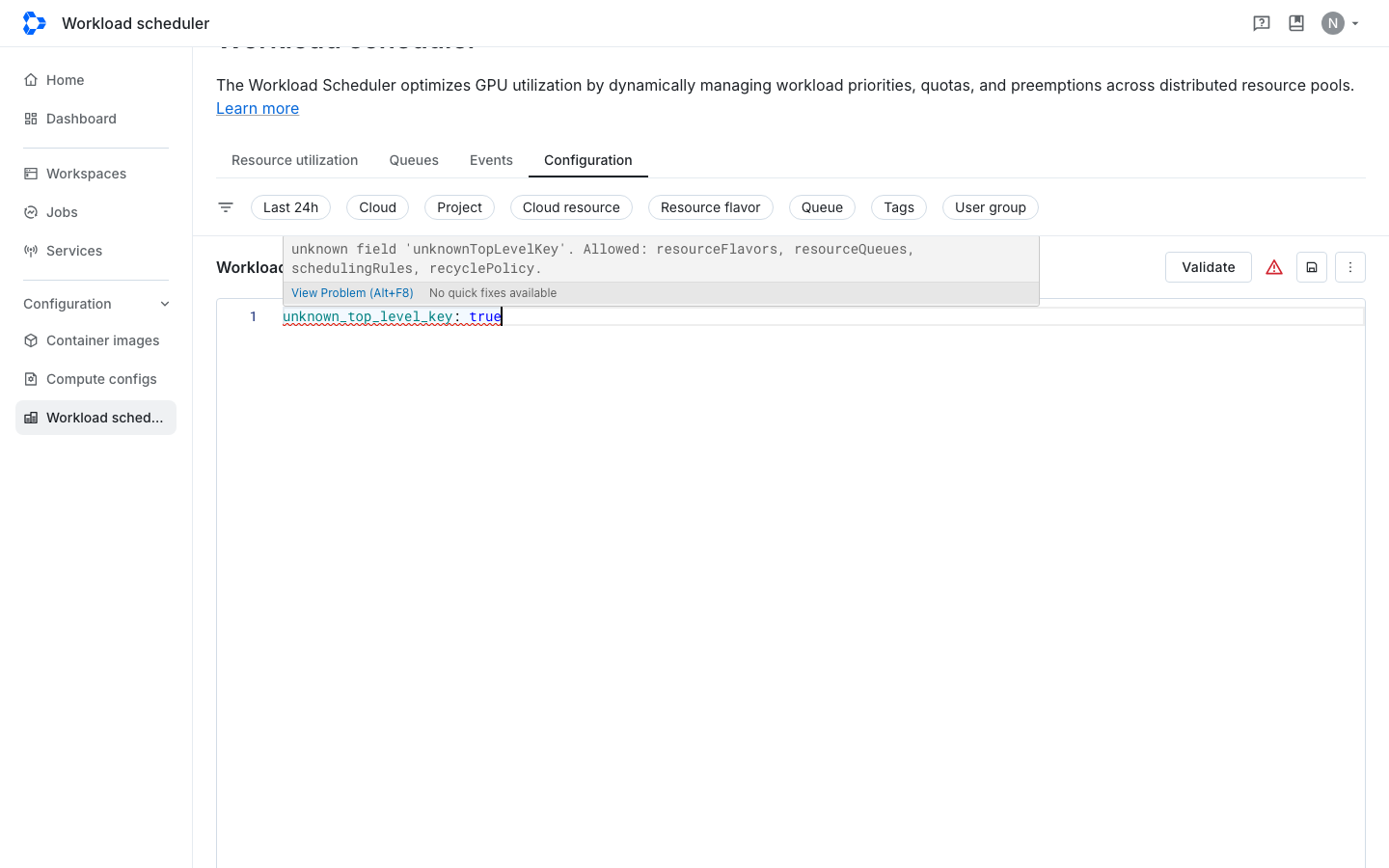Click the app logo in the header
This screenshot has width=1389, height=868.
pyautogui.click(x=35, y=23)
